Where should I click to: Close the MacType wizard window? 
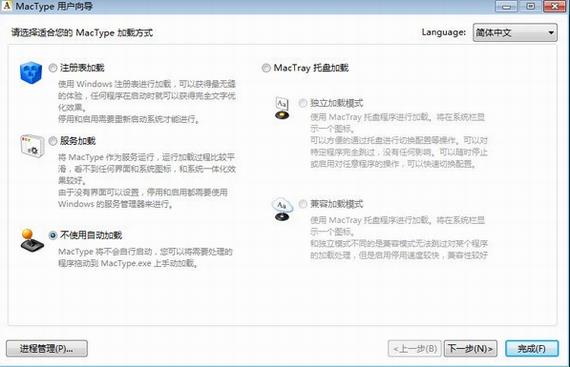point(555,6)
